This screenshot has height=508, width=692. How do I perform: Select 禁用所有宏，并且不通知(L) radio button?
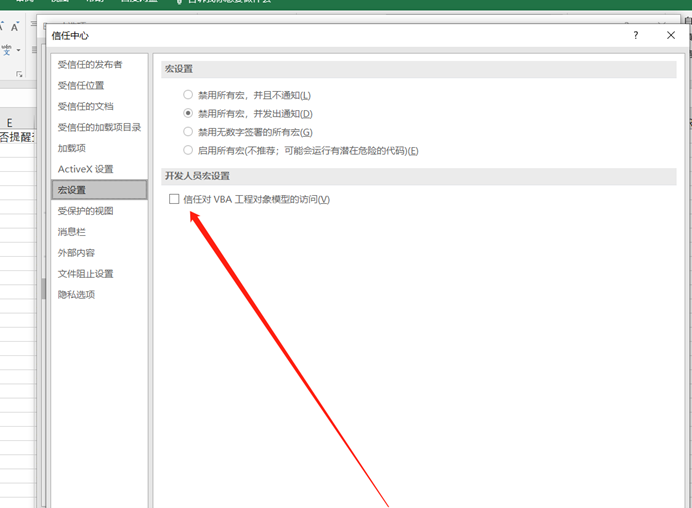click(x=188, y=95)
